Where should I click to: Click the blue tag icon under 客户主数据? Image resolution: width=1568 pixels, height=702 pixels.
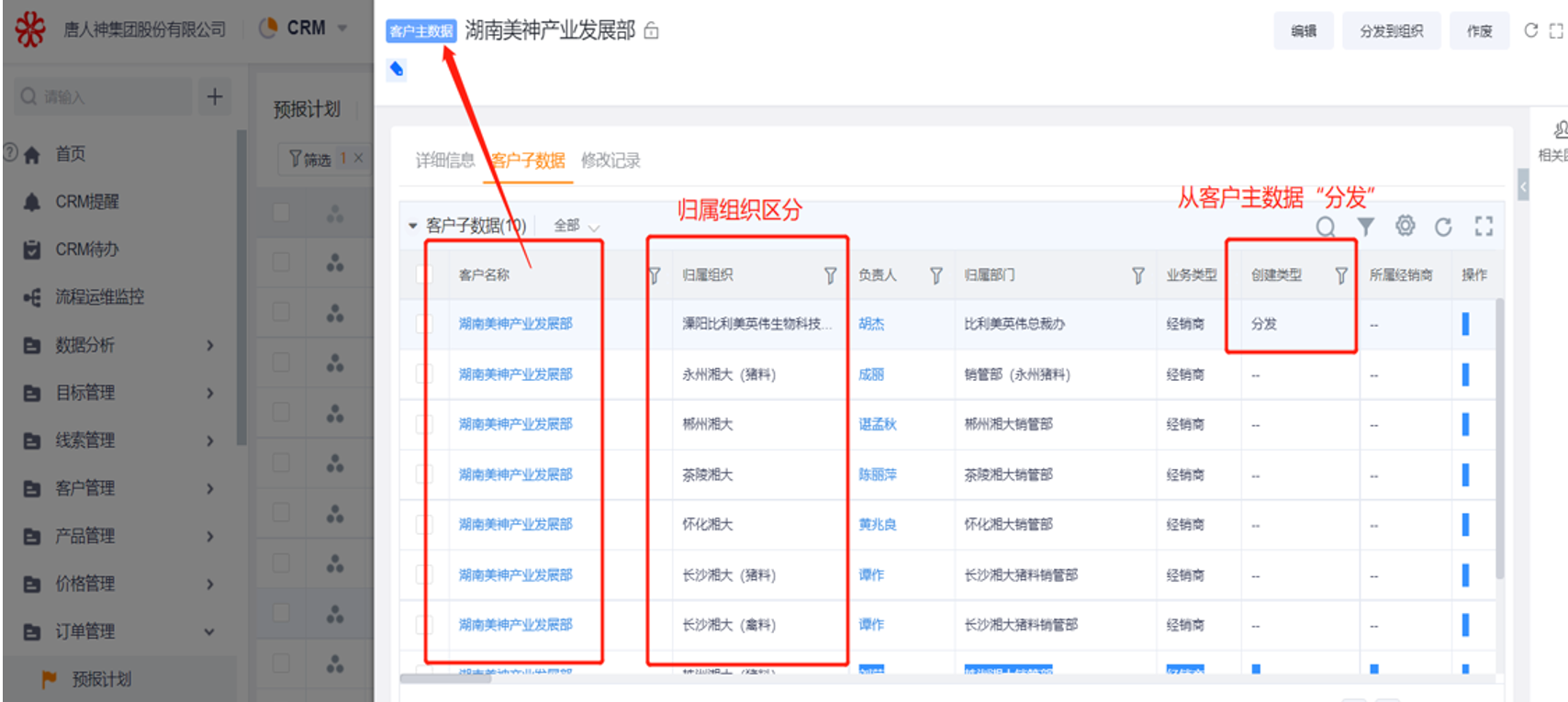[x=397, y=70]
